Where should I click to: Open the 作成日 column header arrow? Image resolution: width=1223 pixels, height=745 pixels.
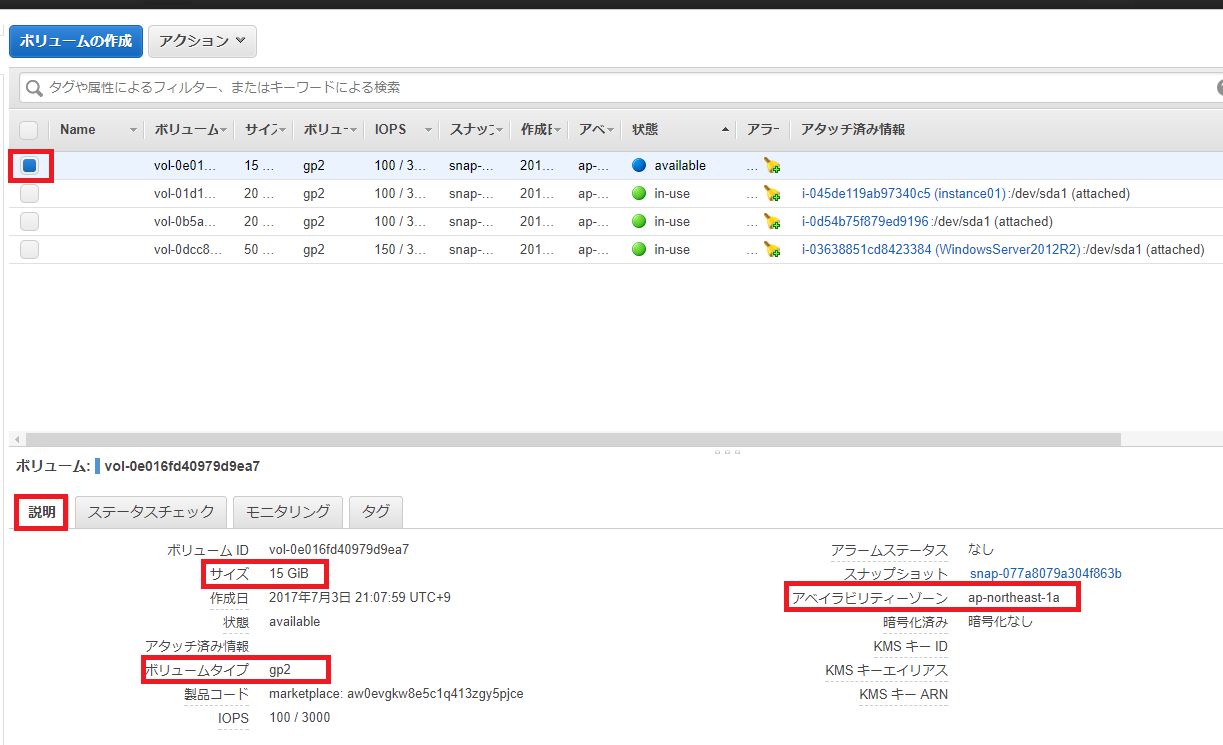pyautogui.click(x=558, y=131)
